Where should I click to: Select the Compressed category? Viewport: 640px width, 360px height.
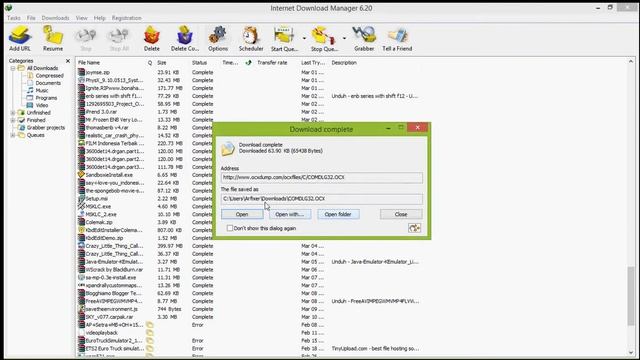click(x=49, y=76)
